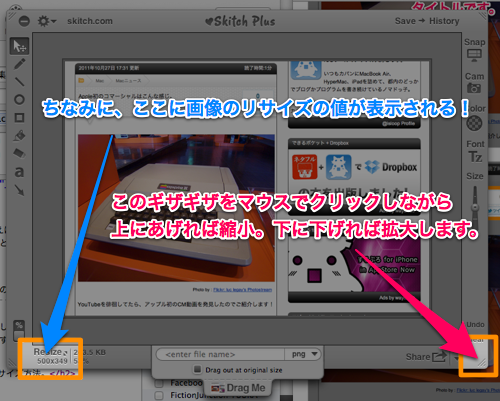Expand the gear settings menu
The image size is (500, 401).
click(46, 21)
